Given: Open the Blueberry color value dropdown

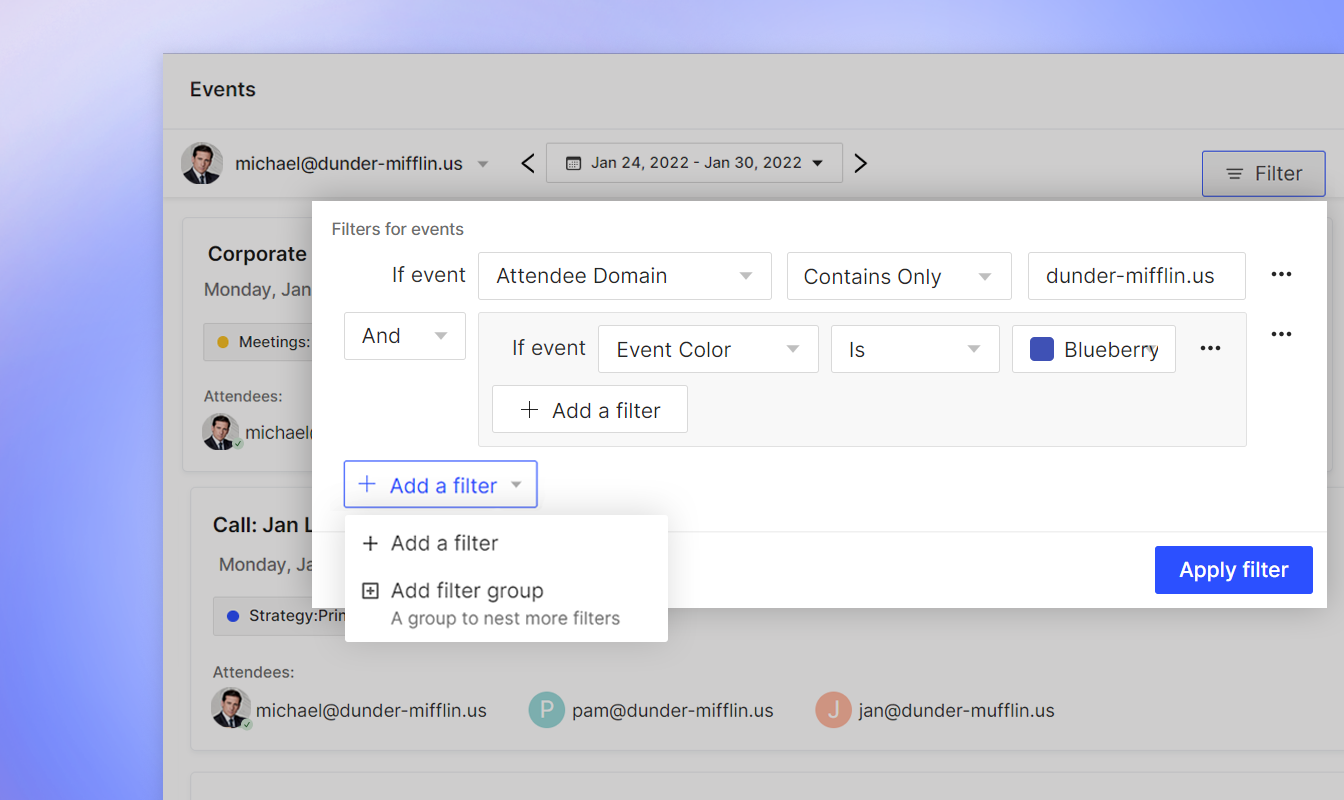Looking at the screenshot, I should point(1093,349).
